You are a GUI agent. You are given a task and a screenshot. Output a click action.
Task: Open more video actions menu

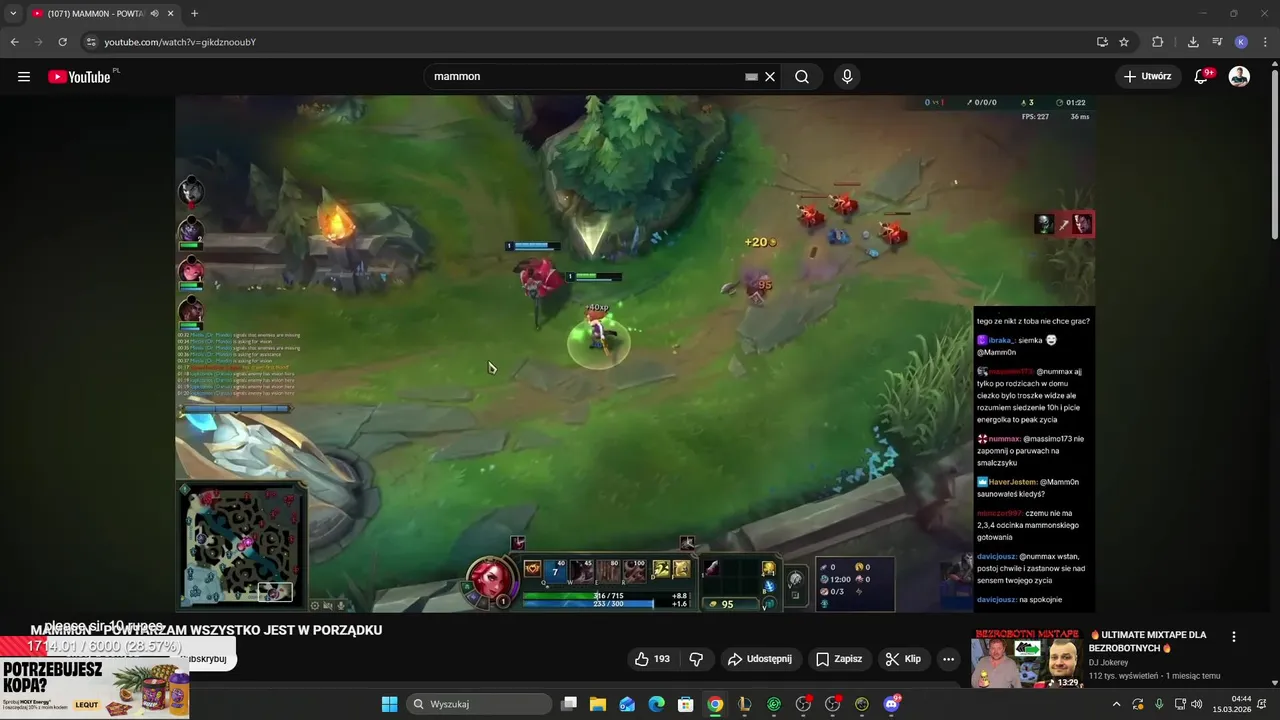[948, 659]
